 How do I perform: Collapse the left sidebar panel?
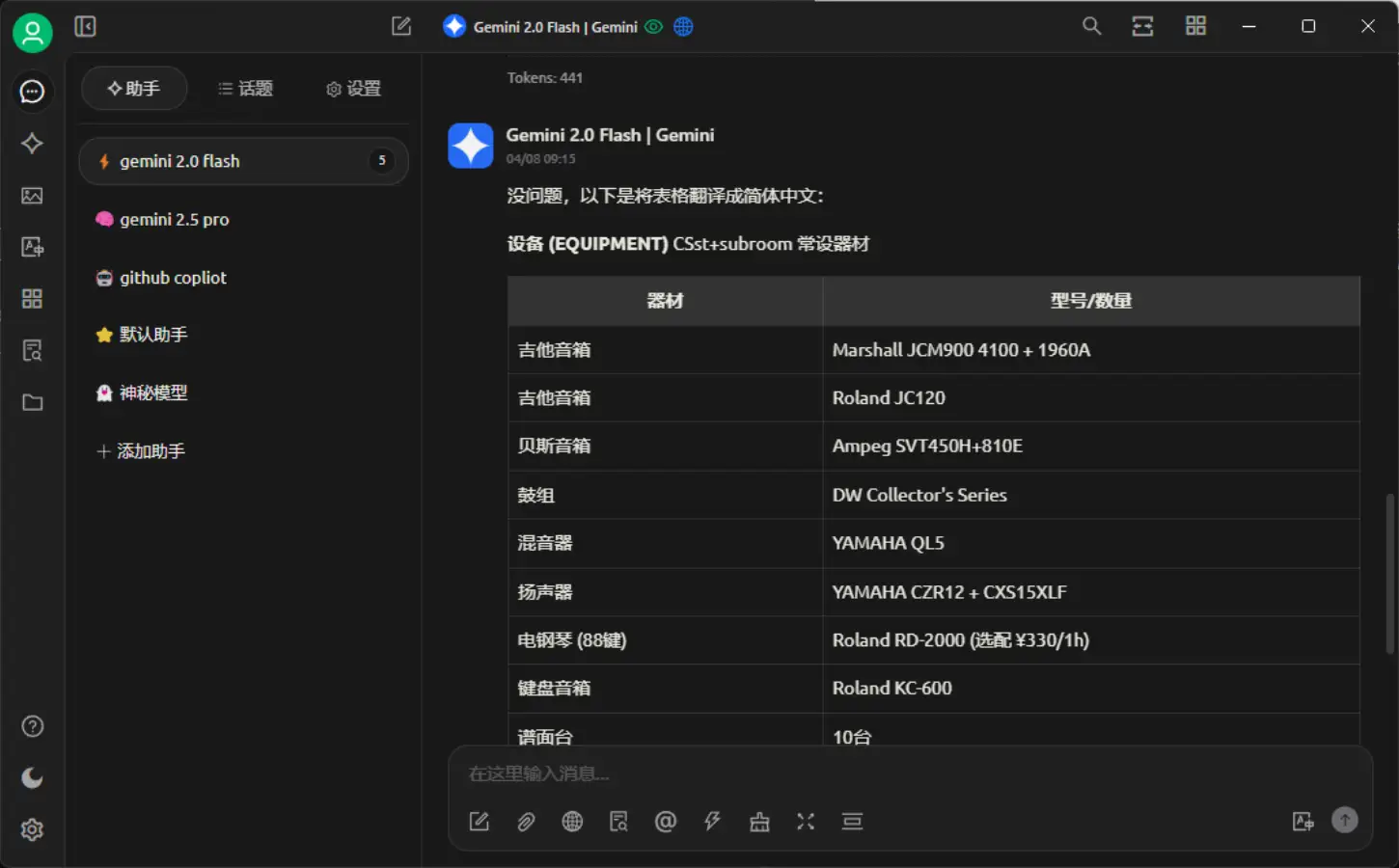click(x=85, y=27)
